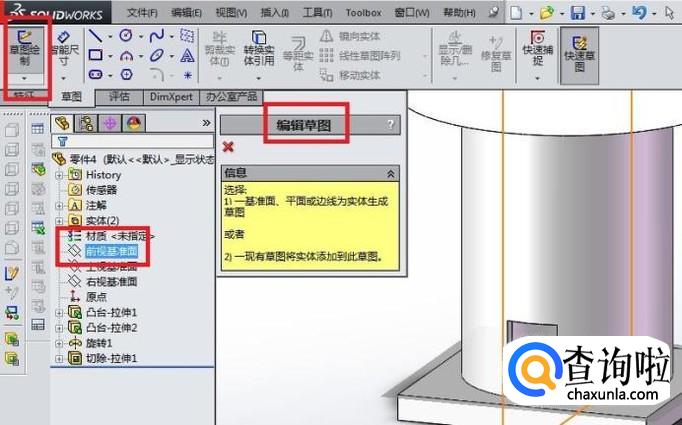
Task: Expand the 凸台-拉伸1 feature node
Action: pyautogui.click(x=59, y=313)
